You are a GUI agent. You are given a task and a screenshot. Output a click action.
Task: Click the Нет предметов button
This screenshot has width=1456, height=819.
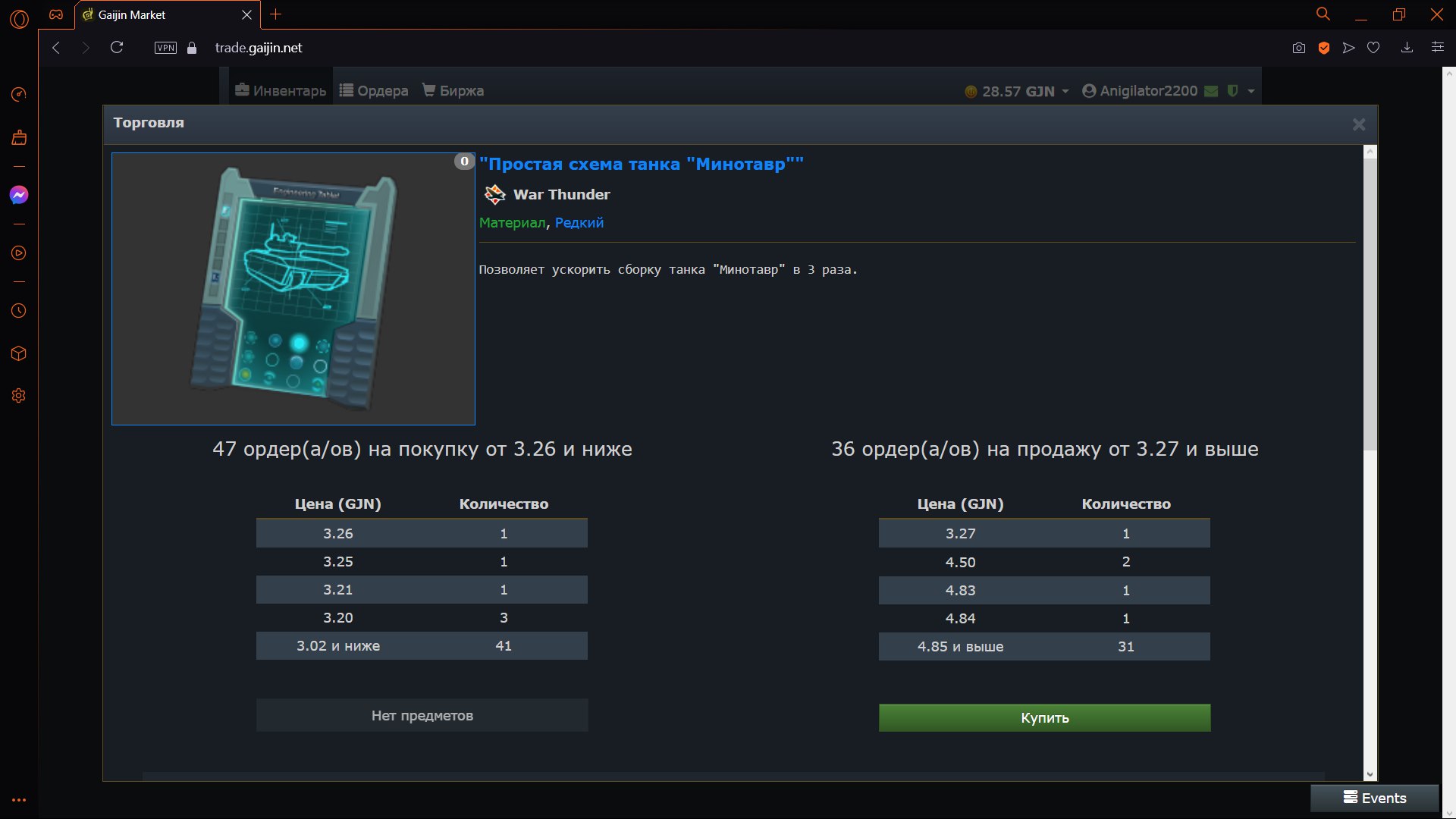[422, 716]
